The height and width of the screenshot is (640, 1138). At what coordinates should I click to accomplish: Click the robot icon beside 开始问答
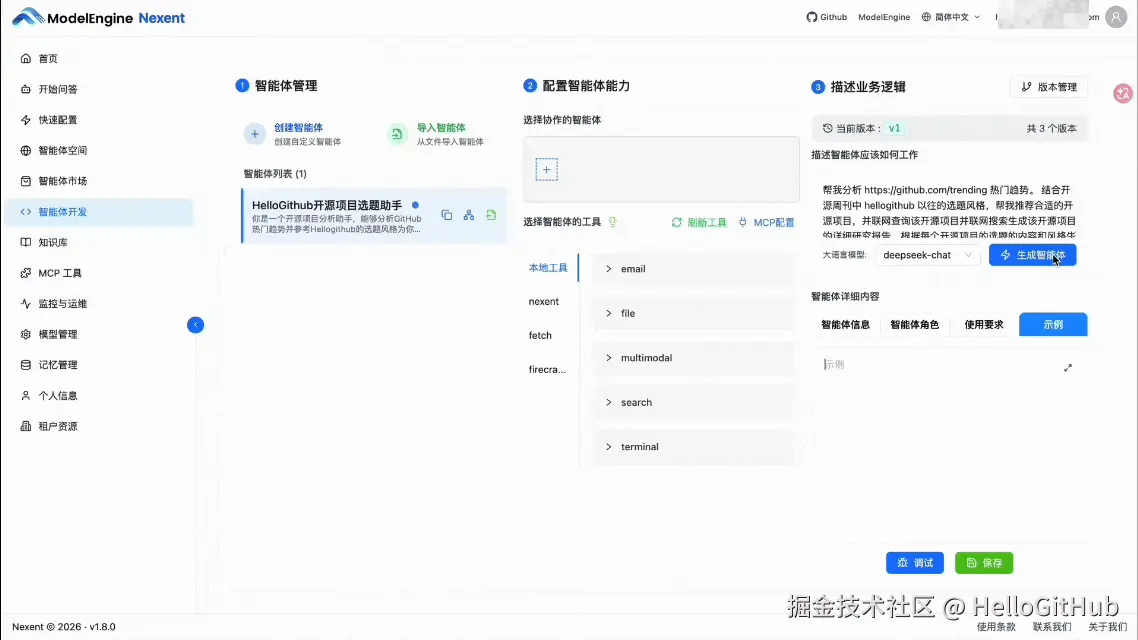(x=26, y=89)
